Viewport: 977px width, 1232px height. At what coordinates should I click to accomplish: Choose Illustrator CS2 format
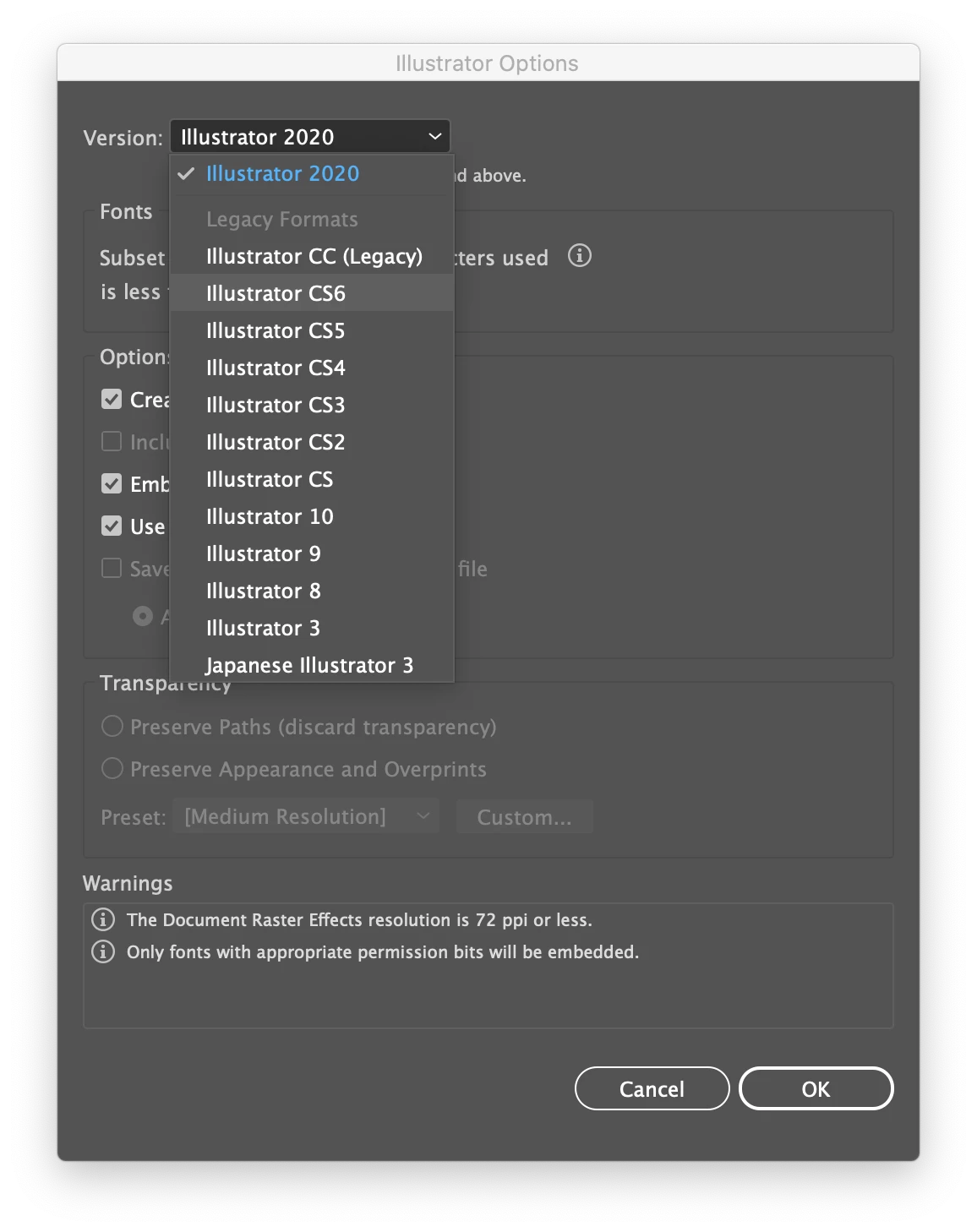click(x=312, y=442)
